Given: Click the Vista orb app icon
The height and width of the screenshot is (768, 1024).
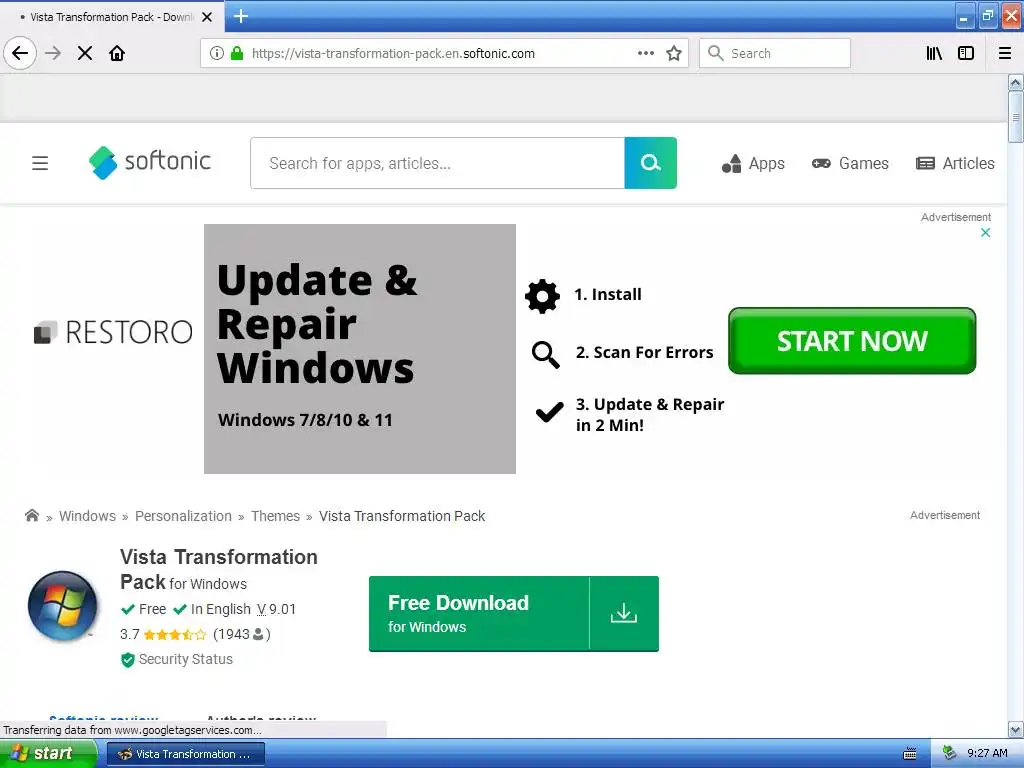Looking at the screenshot, I should coord(63,605).
